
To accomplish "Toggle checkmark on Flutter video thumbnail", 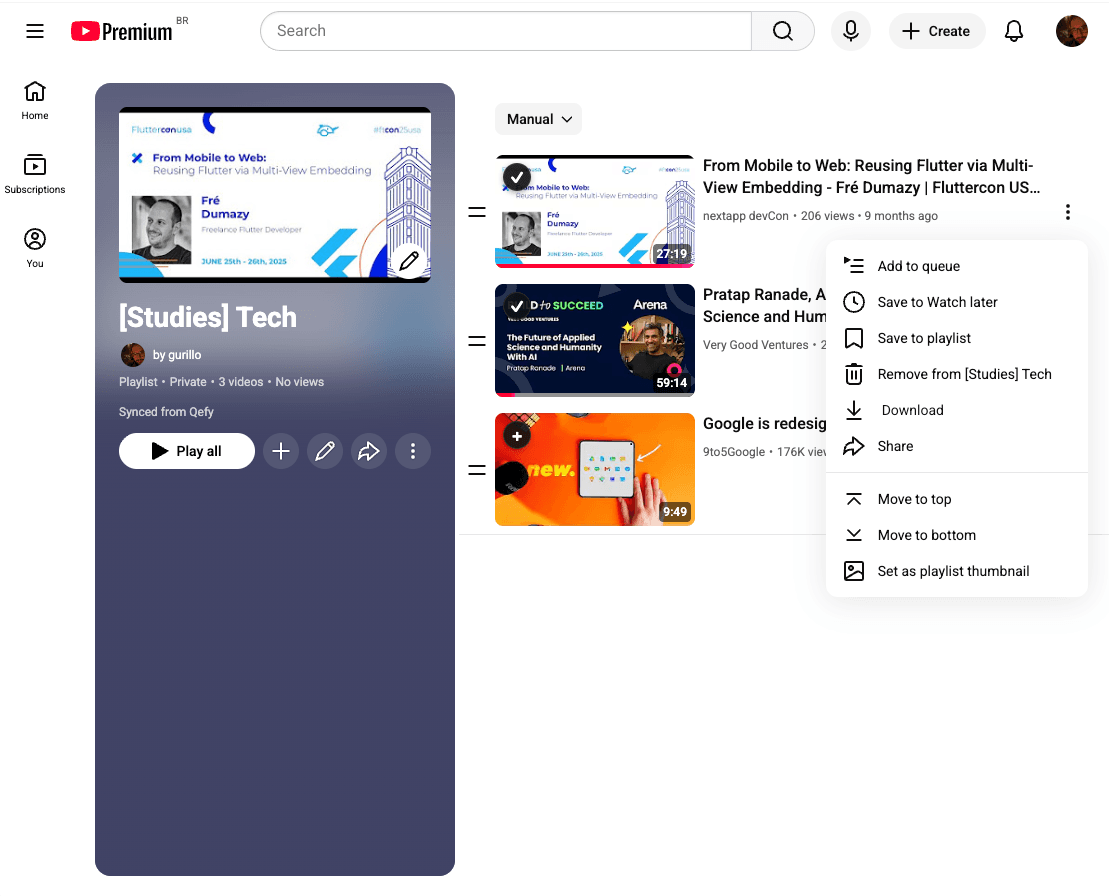I will pyautogui.click(x=517, y=176).
